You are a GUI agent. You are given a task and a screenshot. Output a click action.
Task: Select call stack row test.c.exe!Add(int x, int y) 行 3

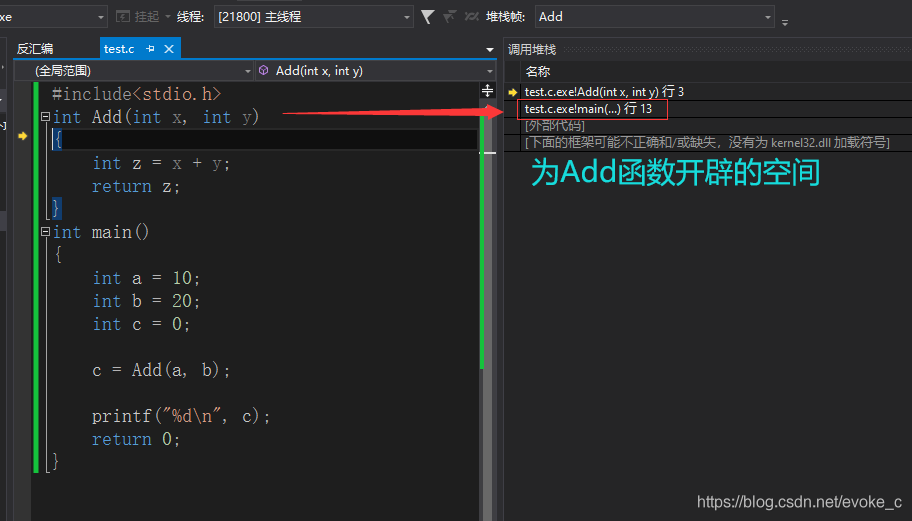tap(604, 92)
